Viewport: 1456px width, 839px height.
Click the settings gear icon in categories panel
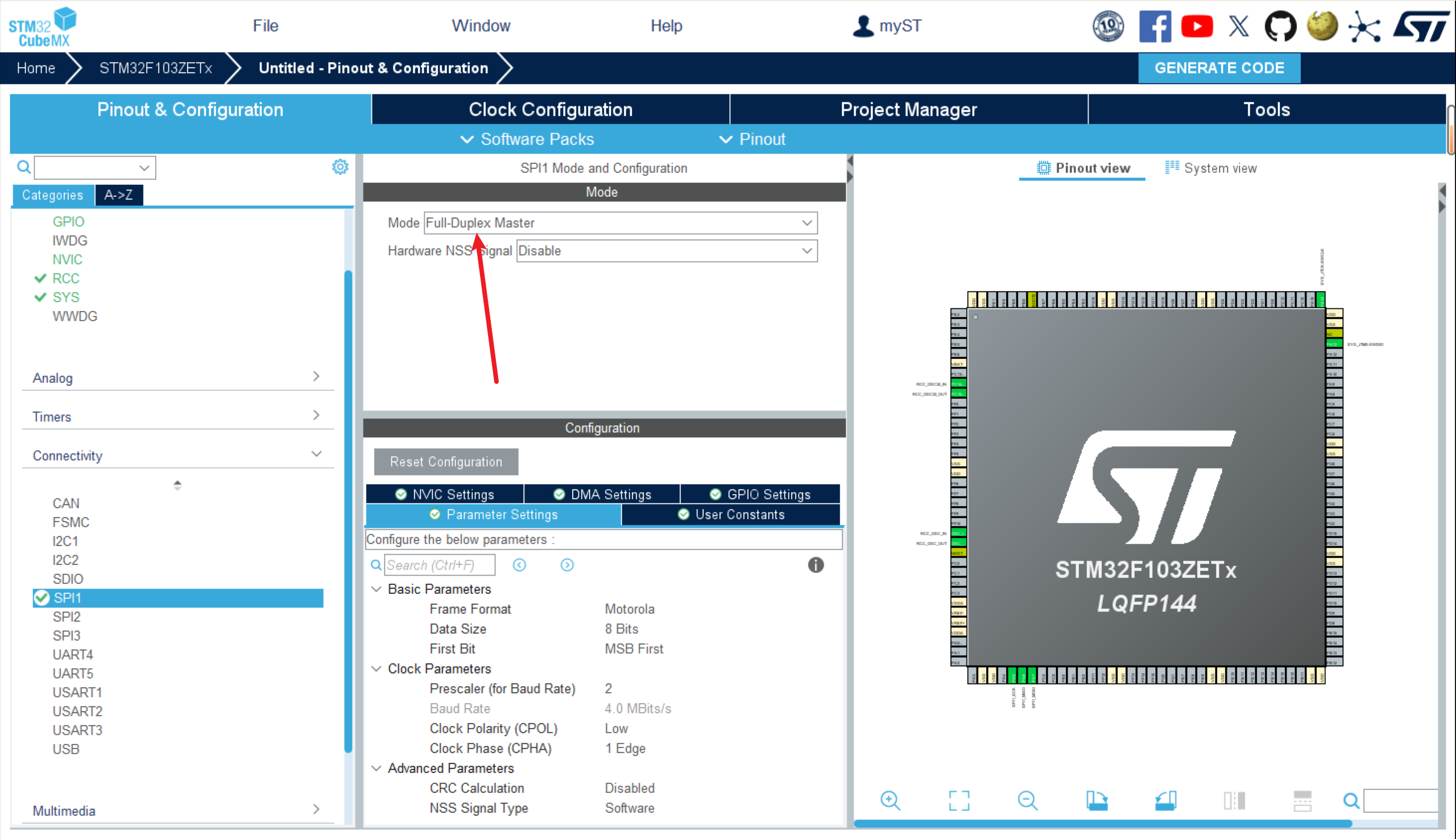coord(340,167)
